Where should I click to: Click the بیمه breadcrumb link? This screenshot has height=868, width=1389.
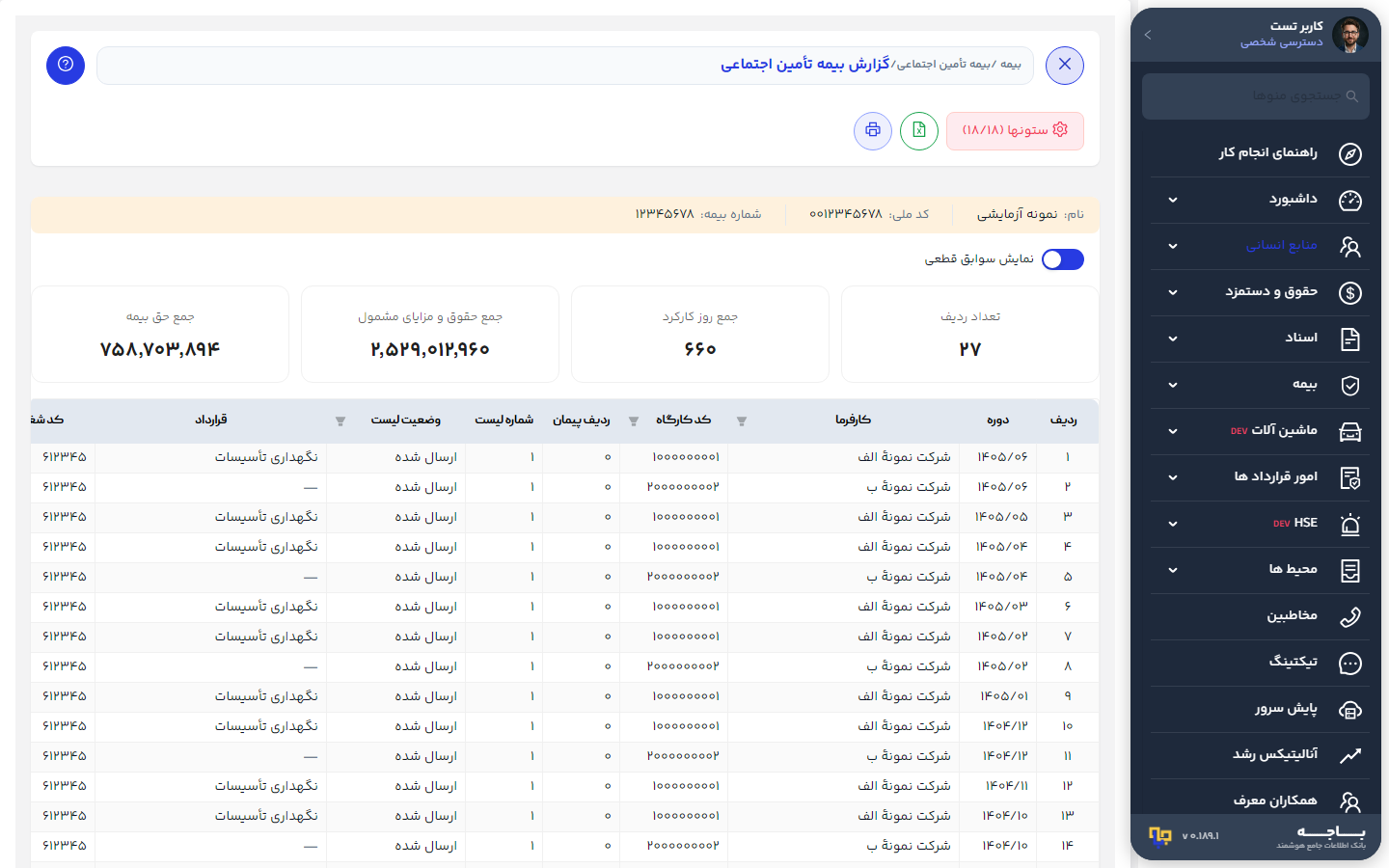tap(1011, 65)
